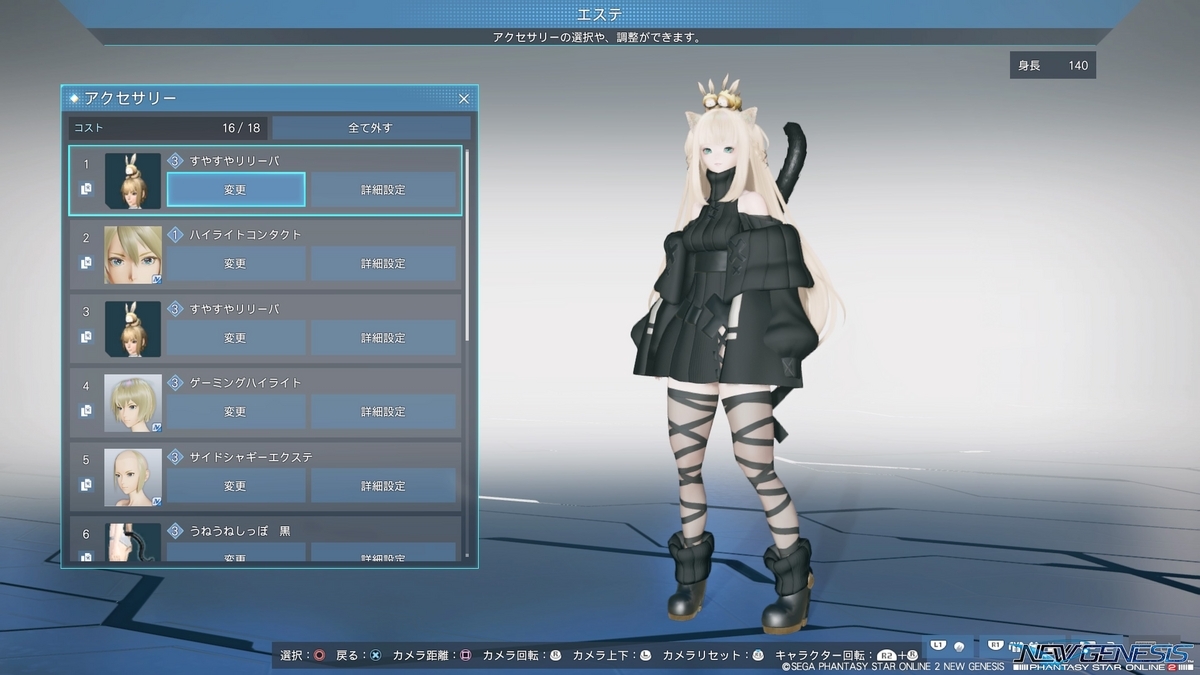The height and width of the screenshot is (675, 1200).
Task: Click 変更 for ハイライトコンタクト
Action: coord(235,264)
